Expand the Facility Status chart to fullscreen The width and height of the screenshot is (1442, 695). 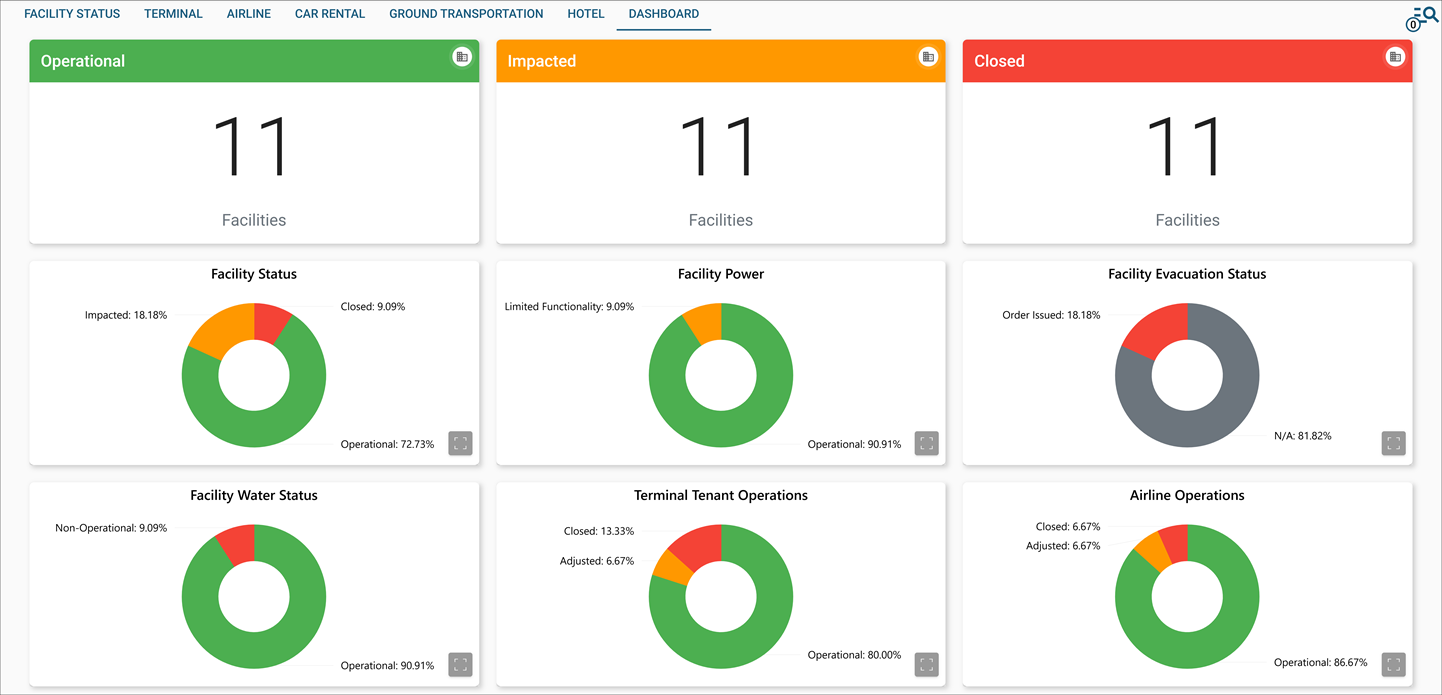[x=460, y=443]
